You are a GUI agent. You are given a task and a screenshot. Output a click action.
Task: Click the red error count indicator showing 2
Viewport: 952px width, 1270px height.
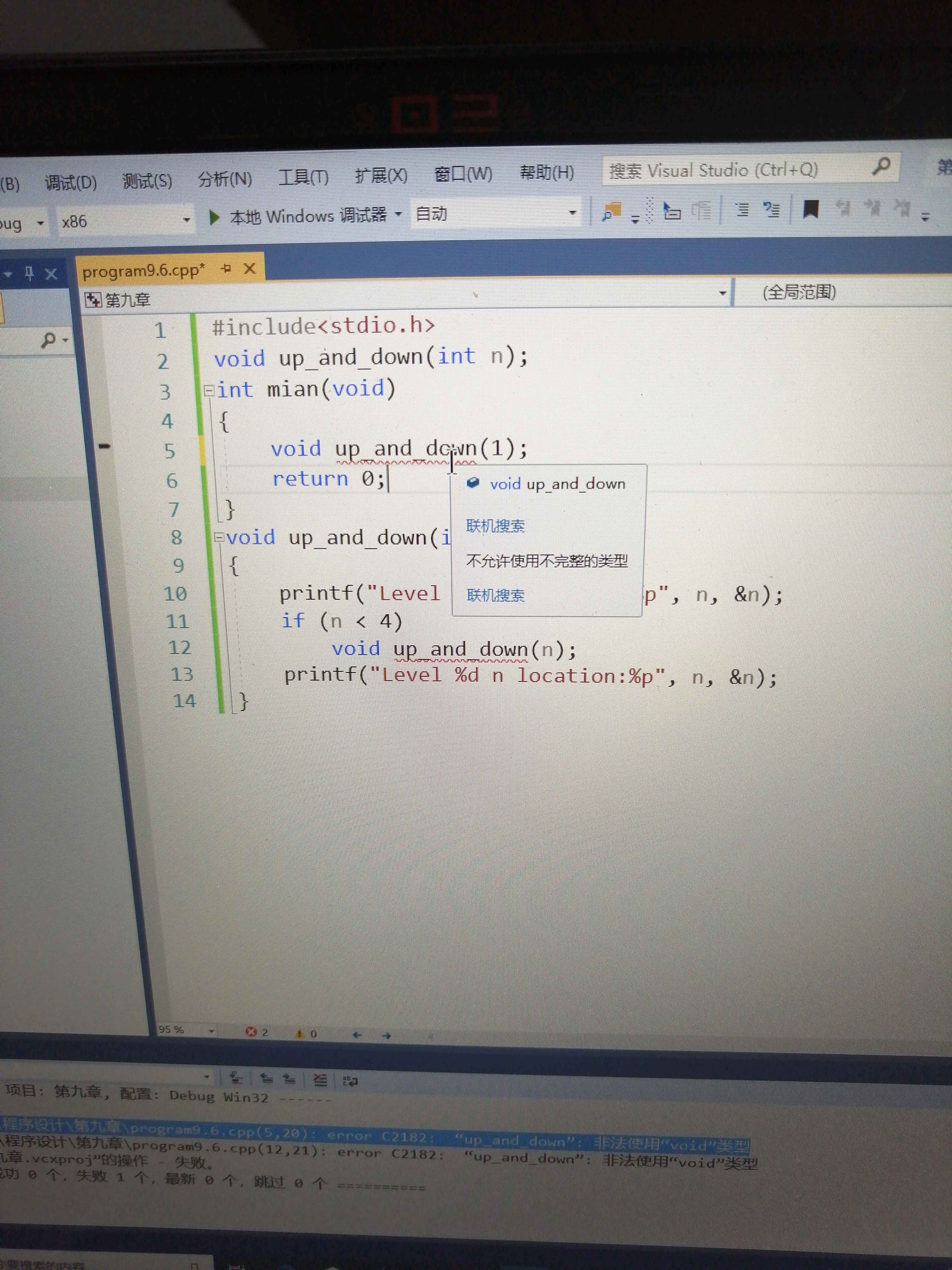click(x=257, y=1032)
